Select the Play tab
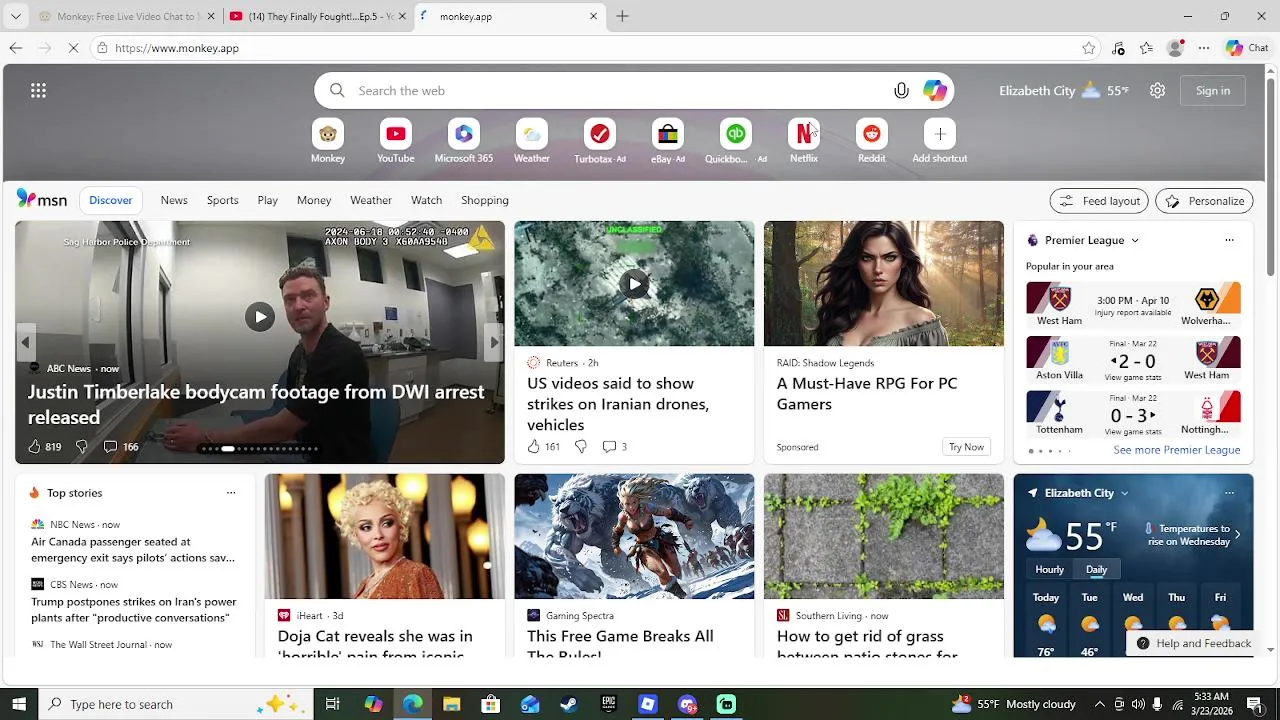Screen dimensions: 1280x720 267,200
